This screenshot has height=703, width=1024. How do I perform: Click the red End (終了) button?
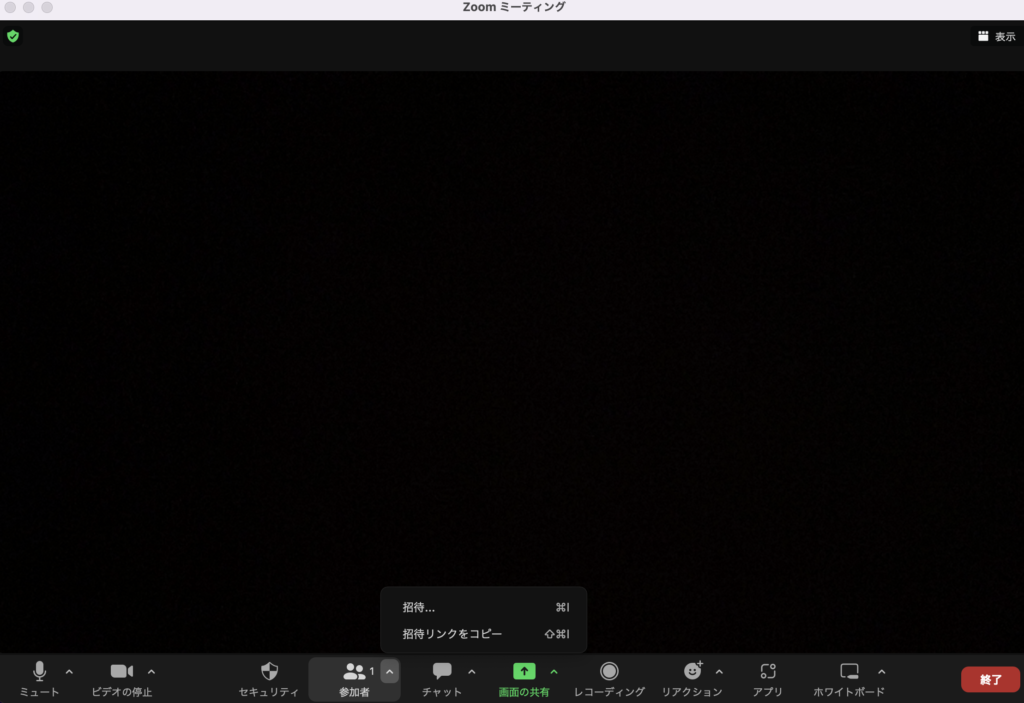click(x=990, y=680)
